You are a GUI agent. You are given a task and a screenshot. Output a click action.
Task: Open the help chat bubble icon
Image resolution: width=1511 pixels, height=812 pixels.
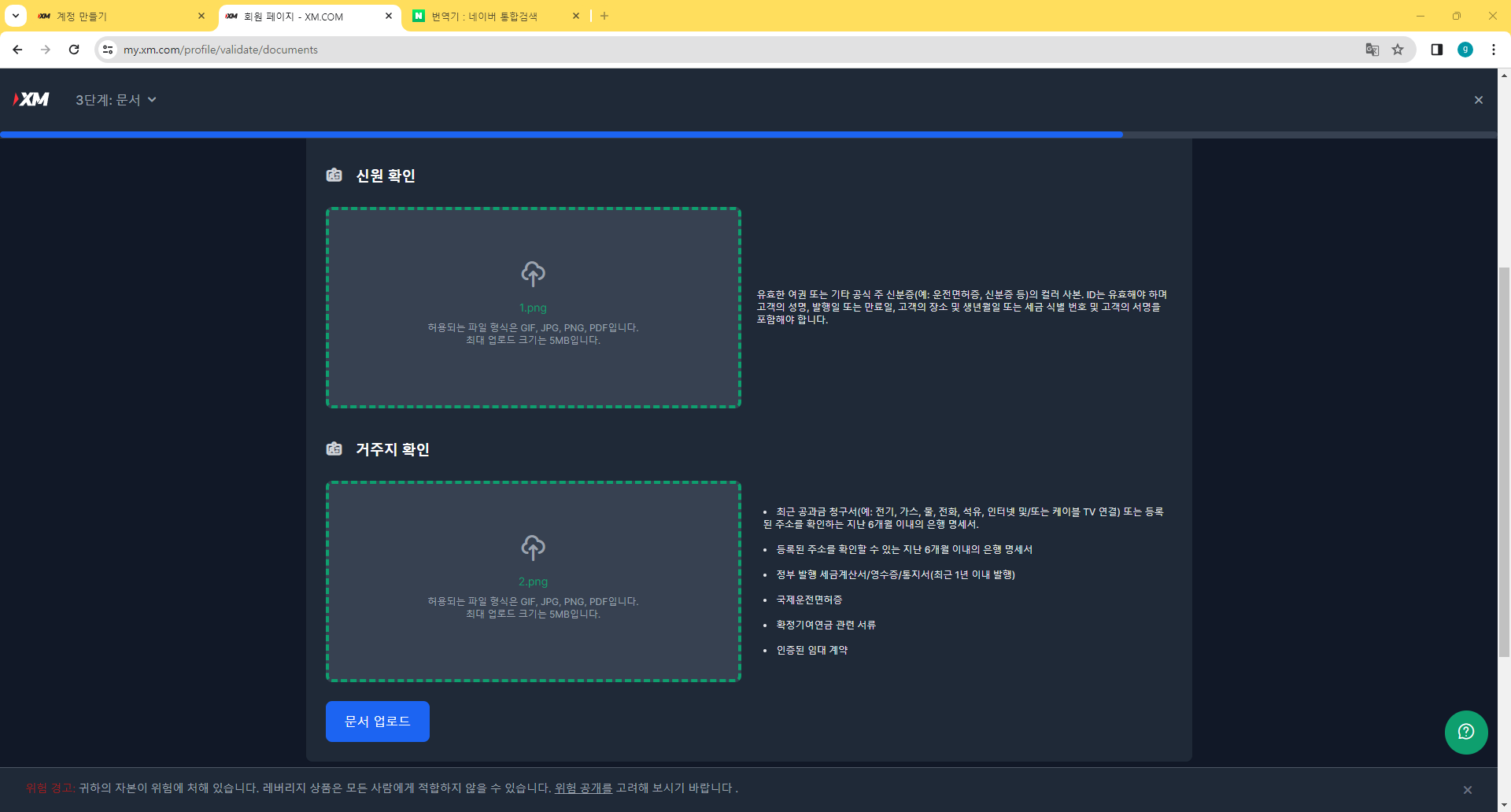point(1465,733)
